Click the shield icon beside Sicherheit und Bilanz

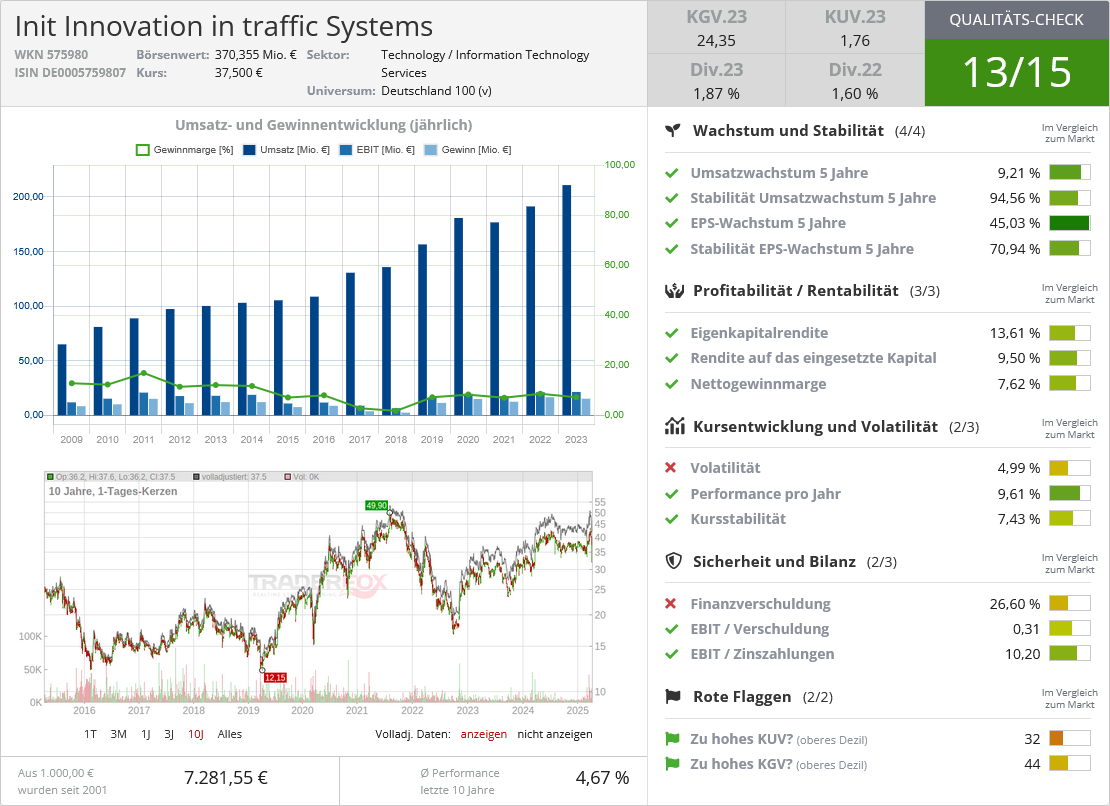point(674,561)
